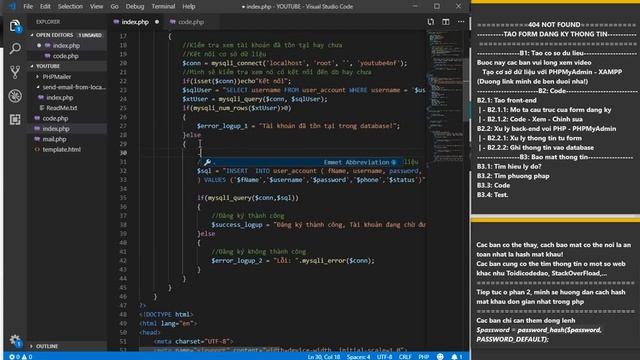
Task: Click 'B3.4: Test.' in the notes panel
Action: [493, 195]
